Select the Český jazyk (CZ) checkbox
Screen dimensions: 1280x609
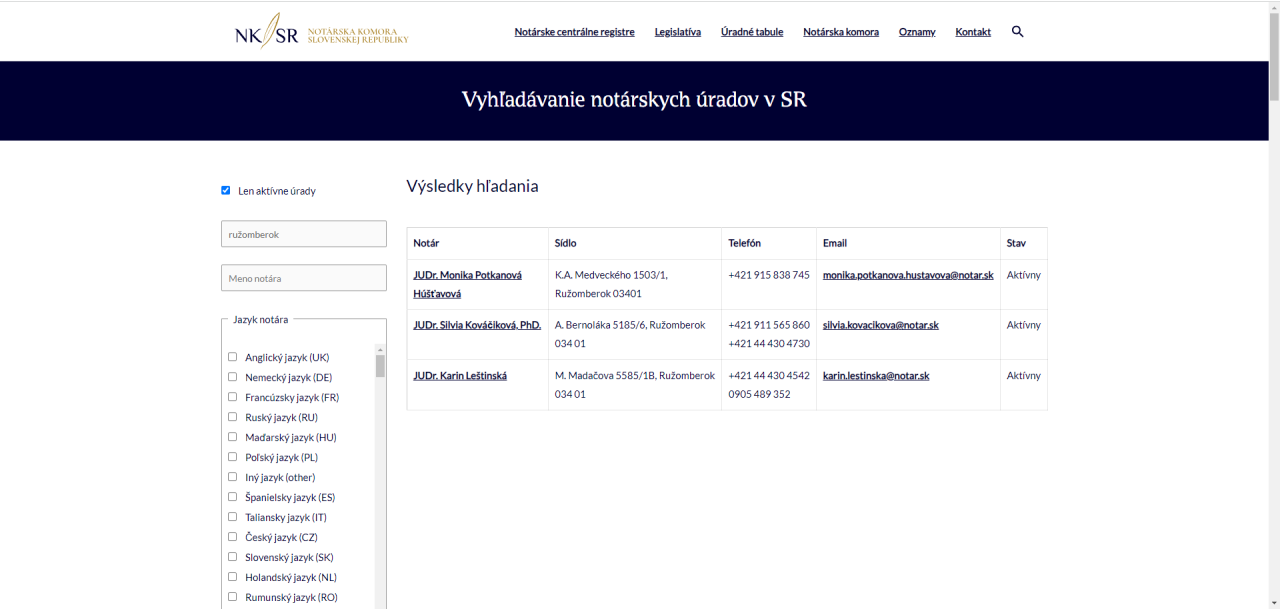pos(233,537)
